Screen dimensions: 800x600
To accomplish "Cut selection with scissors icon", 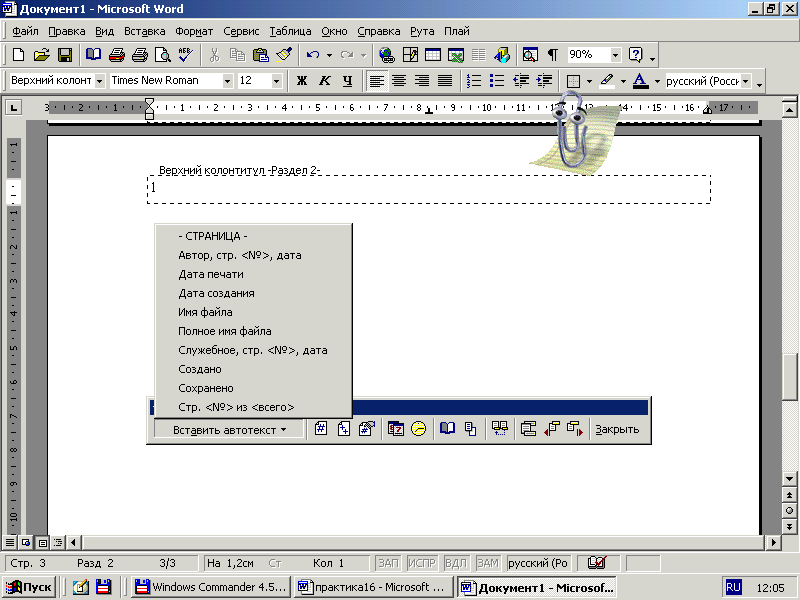I will (x=214, y=55).
